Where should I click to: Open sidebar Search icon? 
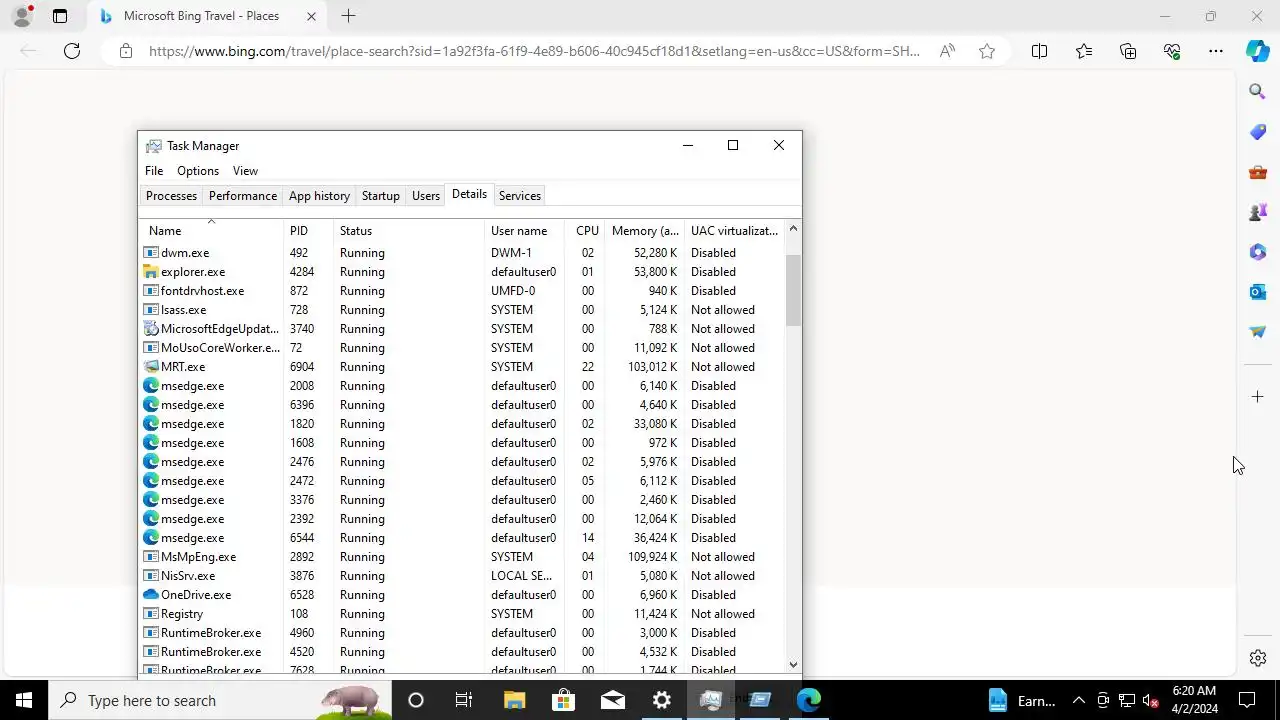click(1258, 92)
